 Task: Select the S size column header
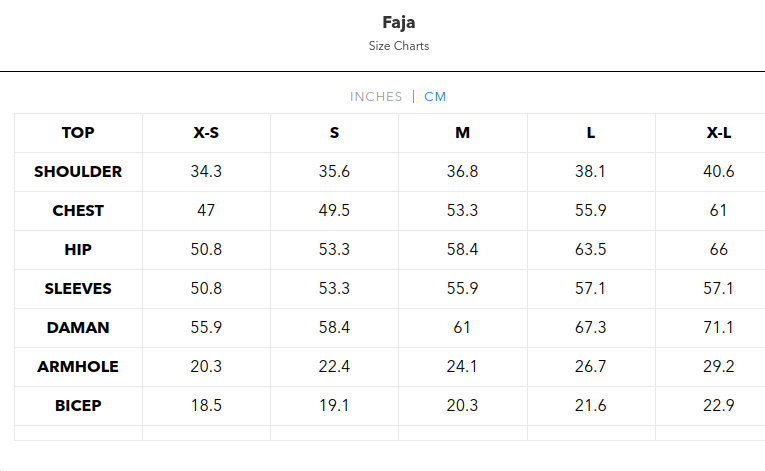[334, 133]
